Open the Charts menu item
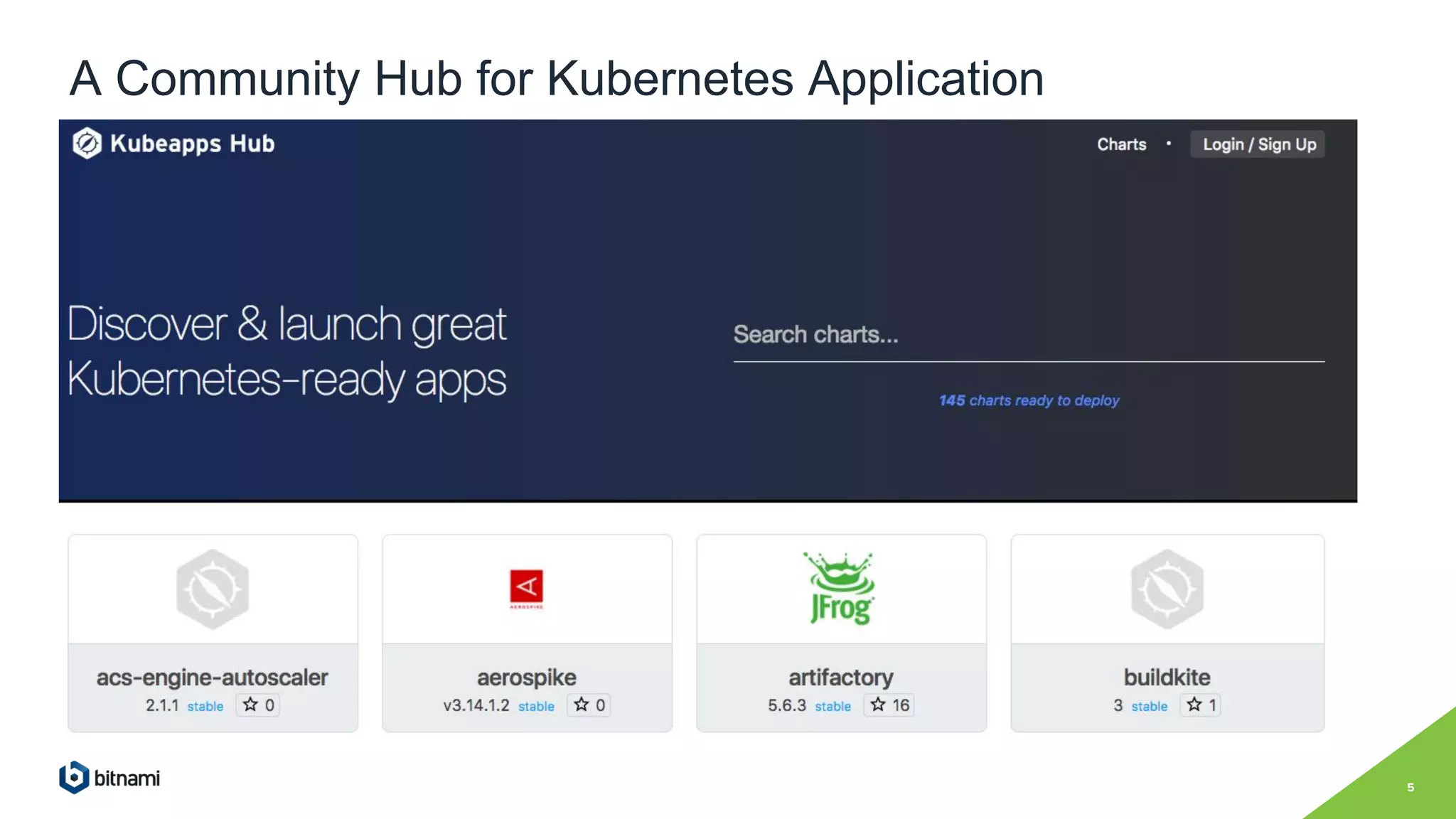Viewport: 1456px width, 819px height. click(x=1121, y=144)
